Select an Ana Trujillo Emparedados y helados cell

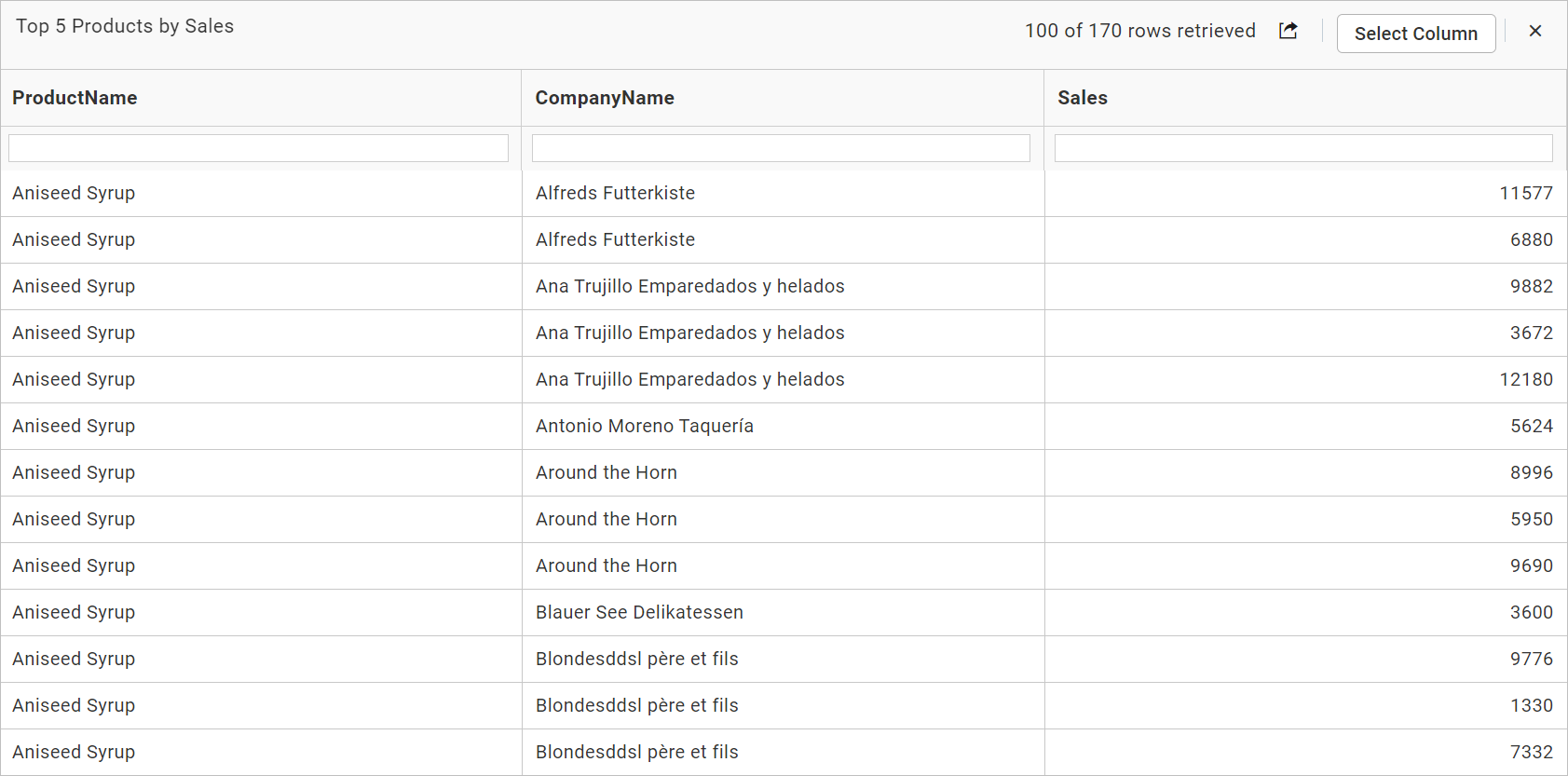(689, 286)
